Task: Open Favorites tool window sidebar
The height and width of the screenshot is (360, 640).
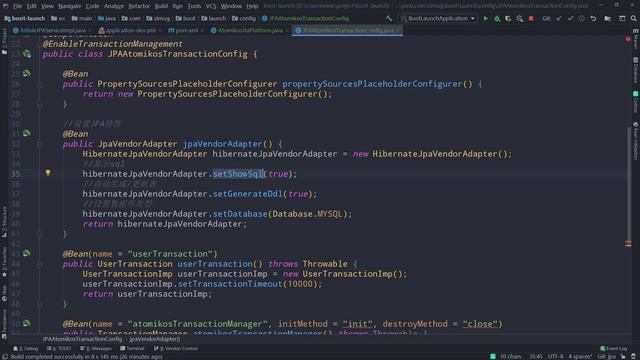Action: (x=4, y=262)
